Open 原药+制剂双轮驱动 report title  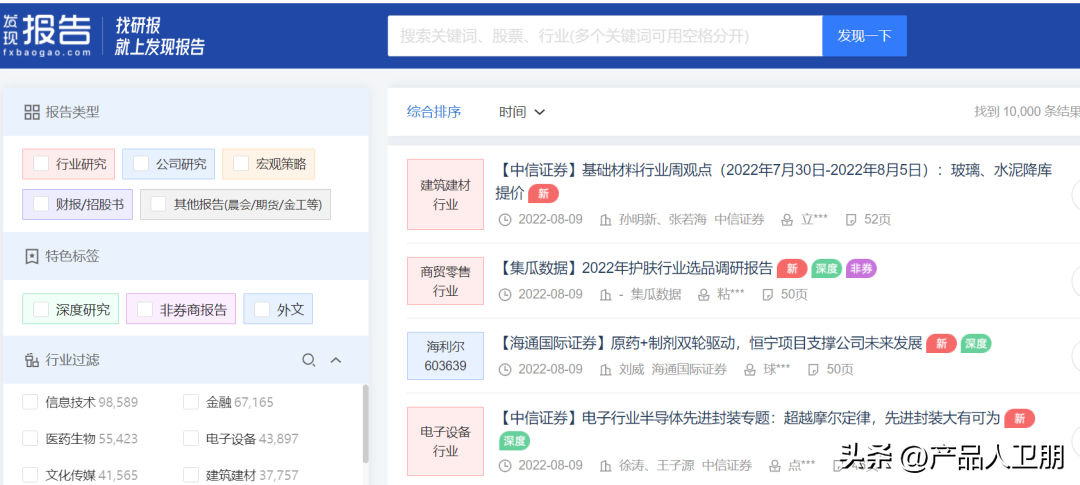point(708,343)
